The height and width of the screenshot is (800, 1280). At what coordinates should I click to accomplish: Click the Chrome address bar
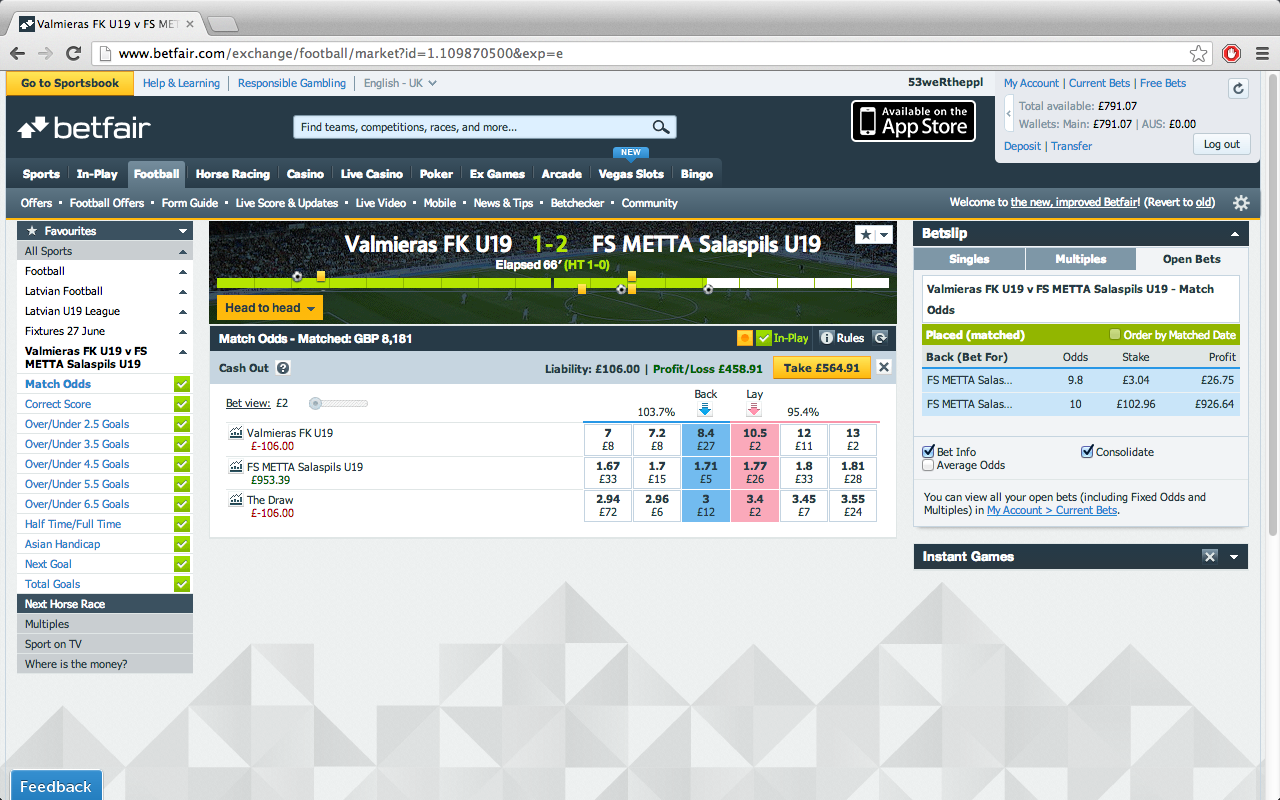click(x=640, y=53)
